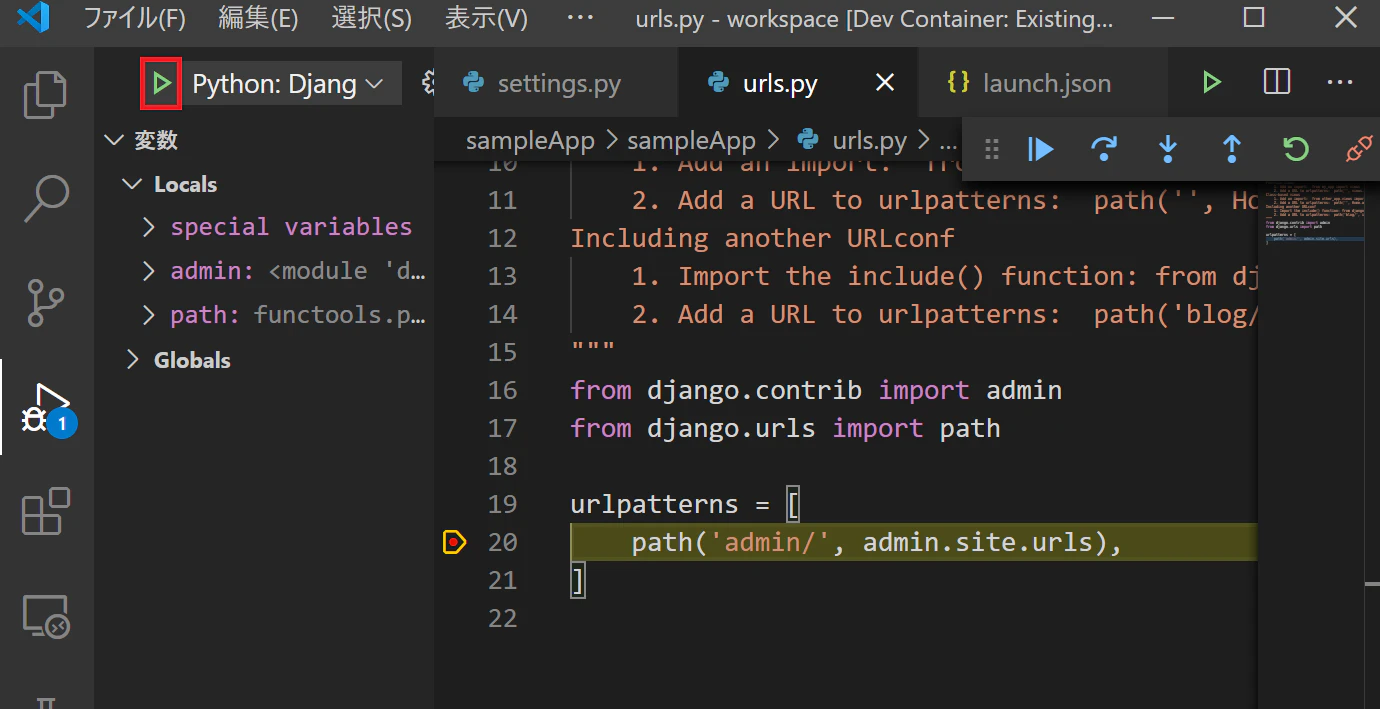Open the Explorer view in activity bar
Viewport: 1380px width, 709px height.
point(46,94)
